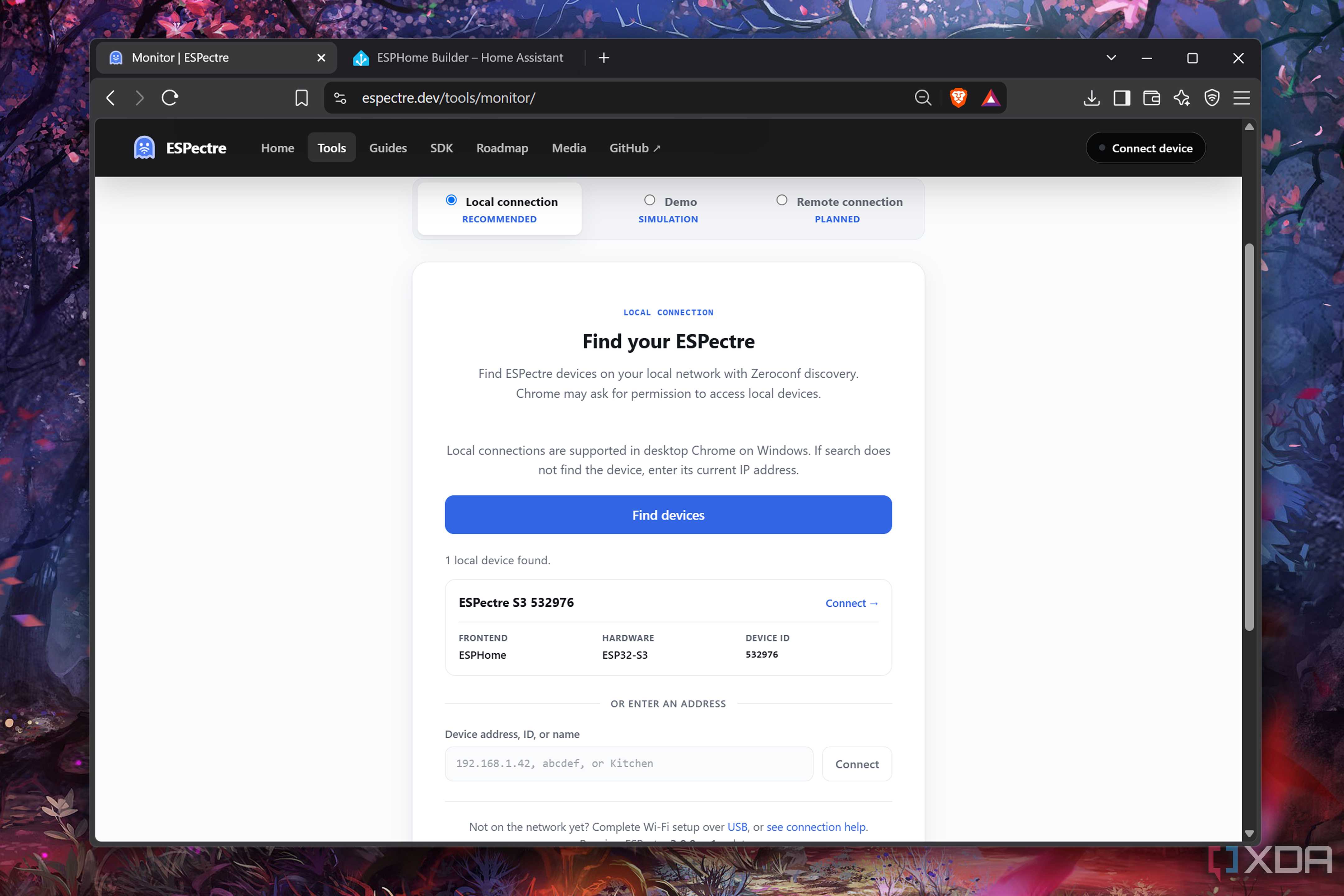1344x896 pixels.
Task: Click the Connect device button in header
Action: (x=1146, y=148)
